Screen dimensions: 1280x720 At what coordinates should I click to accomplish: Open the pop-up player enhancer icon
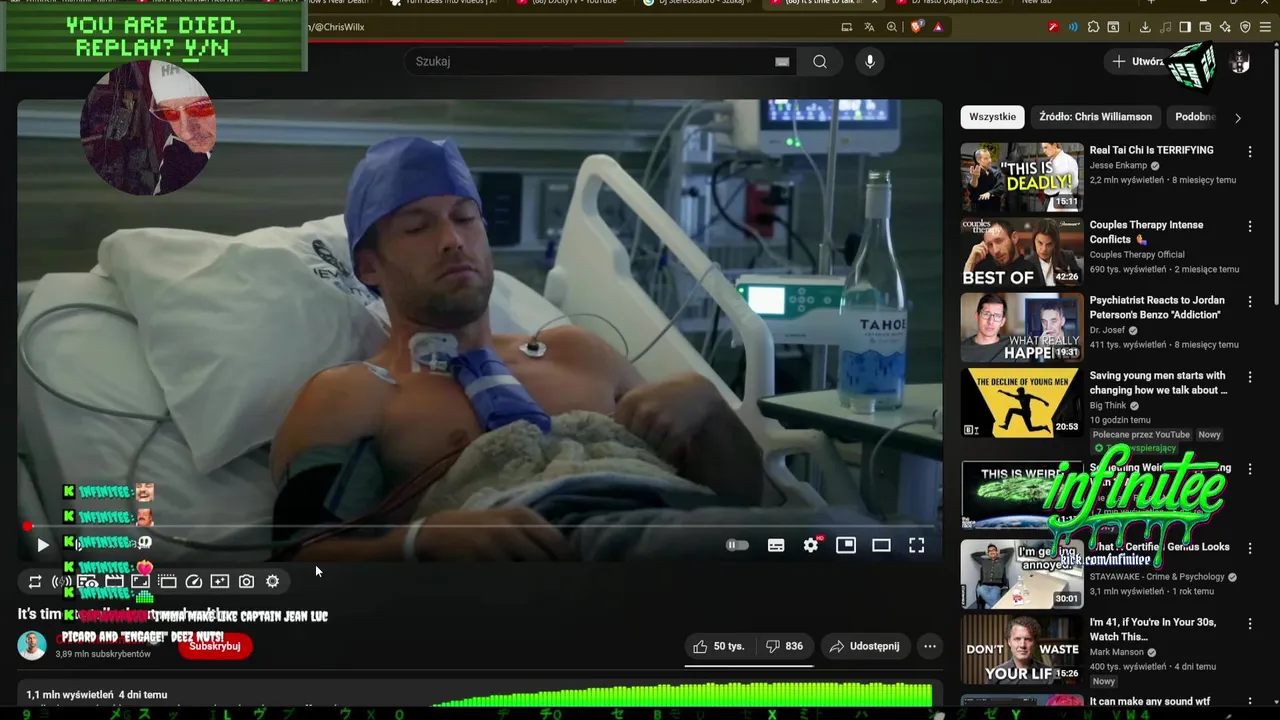click(167, 581)
